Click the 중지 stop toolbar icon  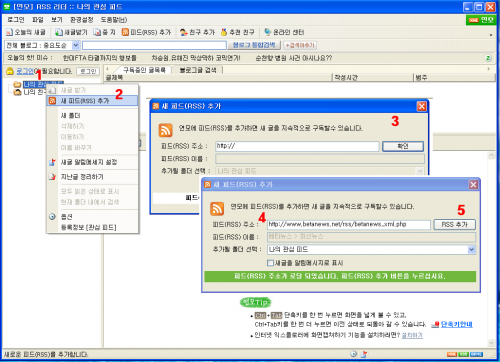97,32
